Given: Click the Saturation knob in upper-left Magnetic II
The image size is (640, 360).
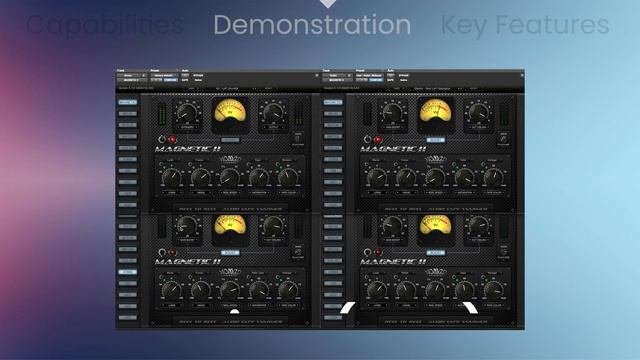Looking at the screenshot, I should (x=258, y=177).
